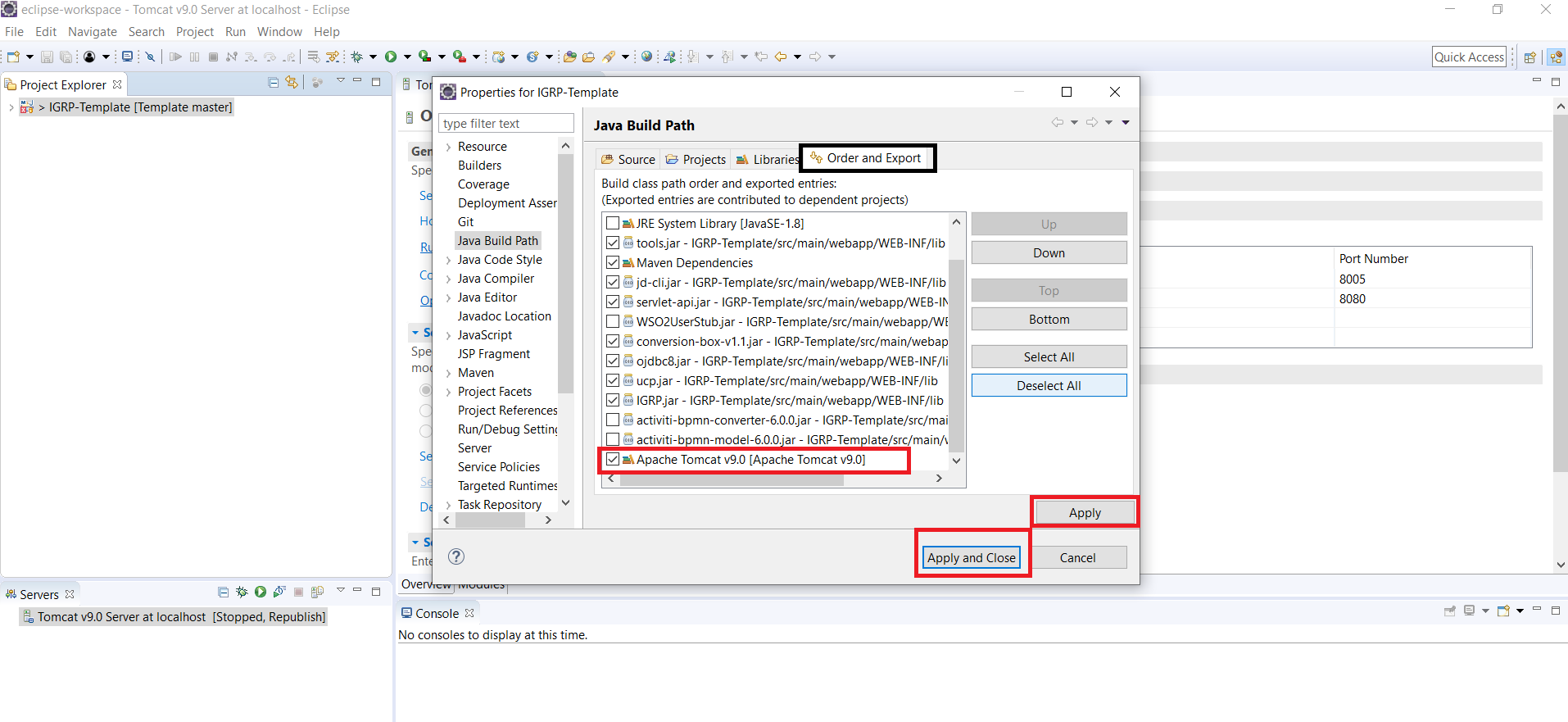Open the dialog view menu dropdown arrow

point(1126,122)
